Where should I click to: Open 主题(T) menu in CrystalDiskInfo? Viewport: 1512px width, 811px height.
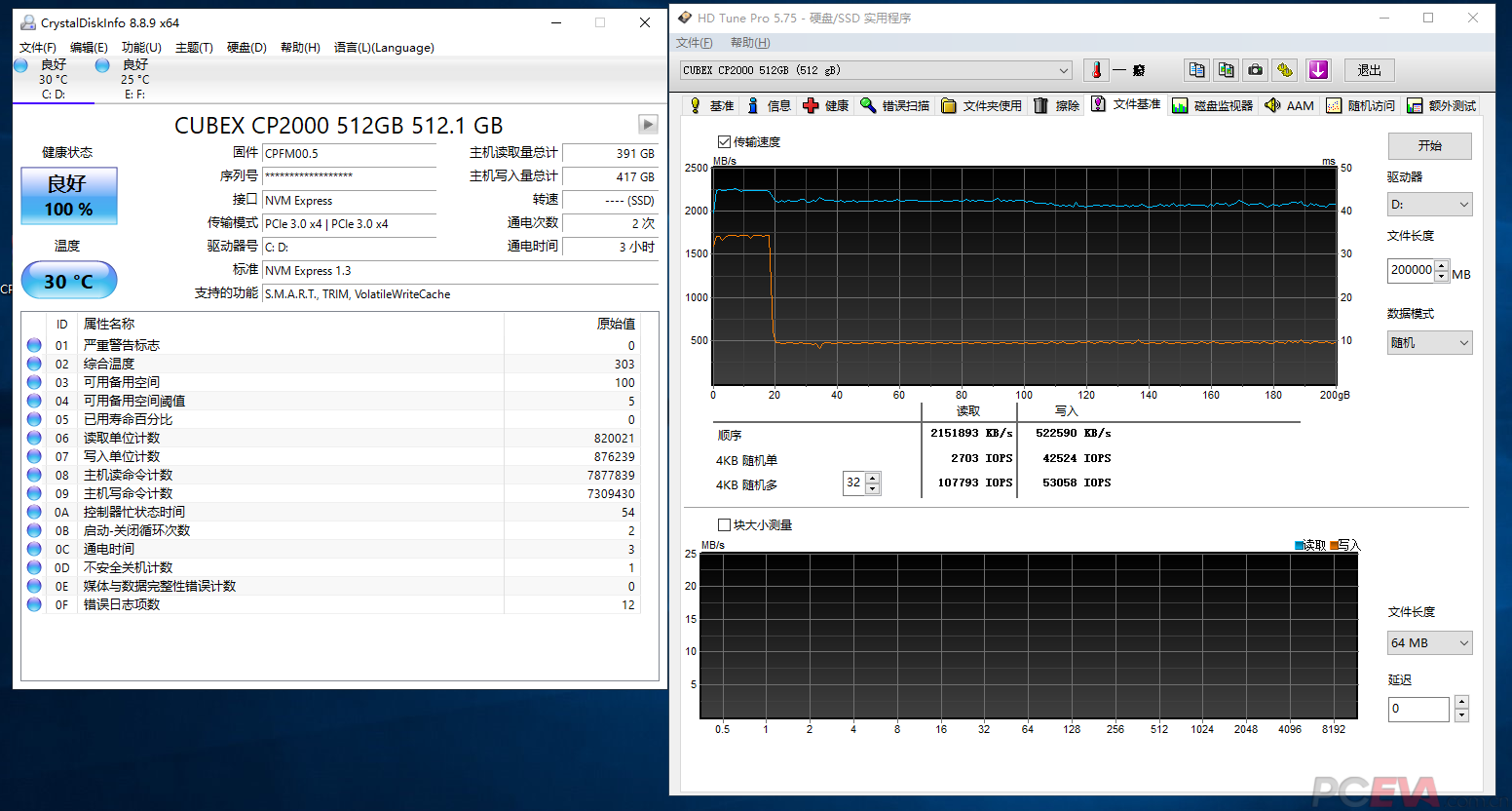pos(194,48)
